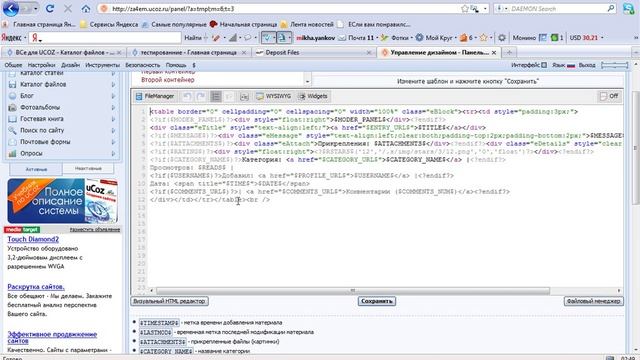This screenshot has width=640, height=360.
Task: Open the uCoz Полное описание системы banner
Action: [x=62, y=201]
